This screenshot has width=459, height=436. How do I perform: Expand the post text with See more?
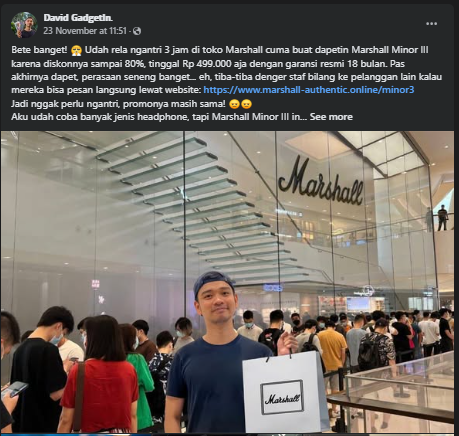(x=331, y=117)
